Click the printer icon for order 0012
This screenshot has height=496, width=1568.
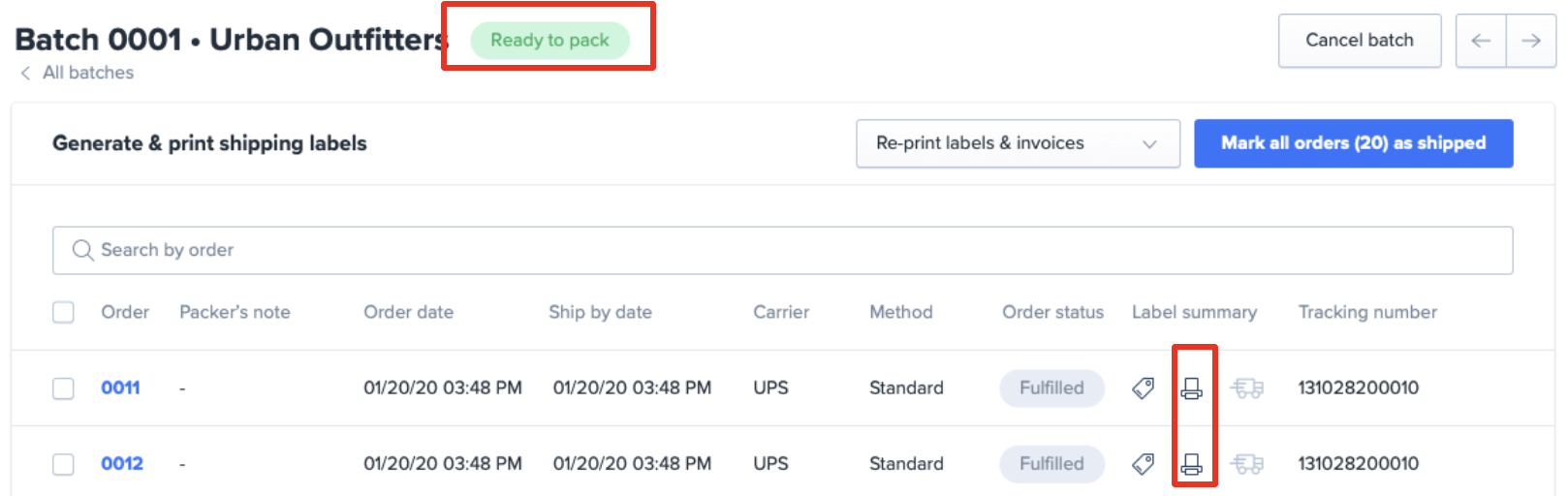(x=1192, y=464)
